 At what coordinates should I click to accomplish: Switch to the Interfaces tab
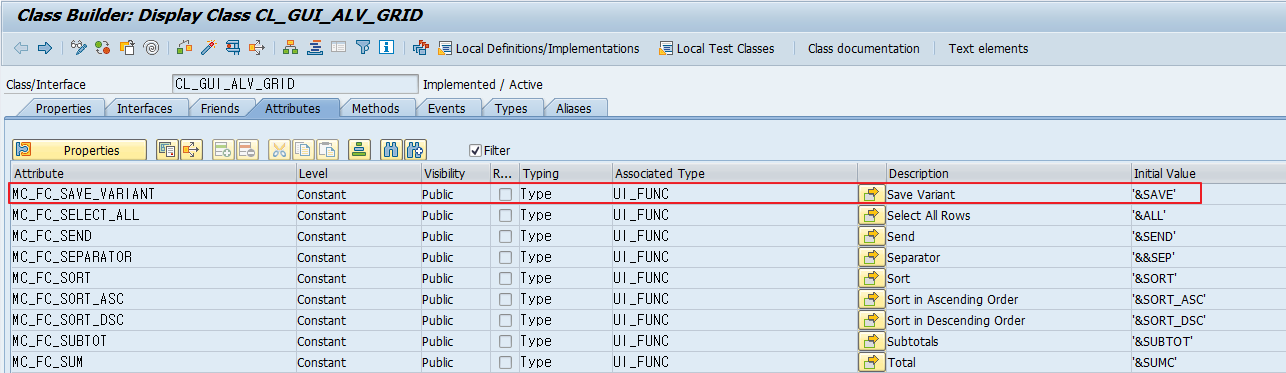[144, 108]
